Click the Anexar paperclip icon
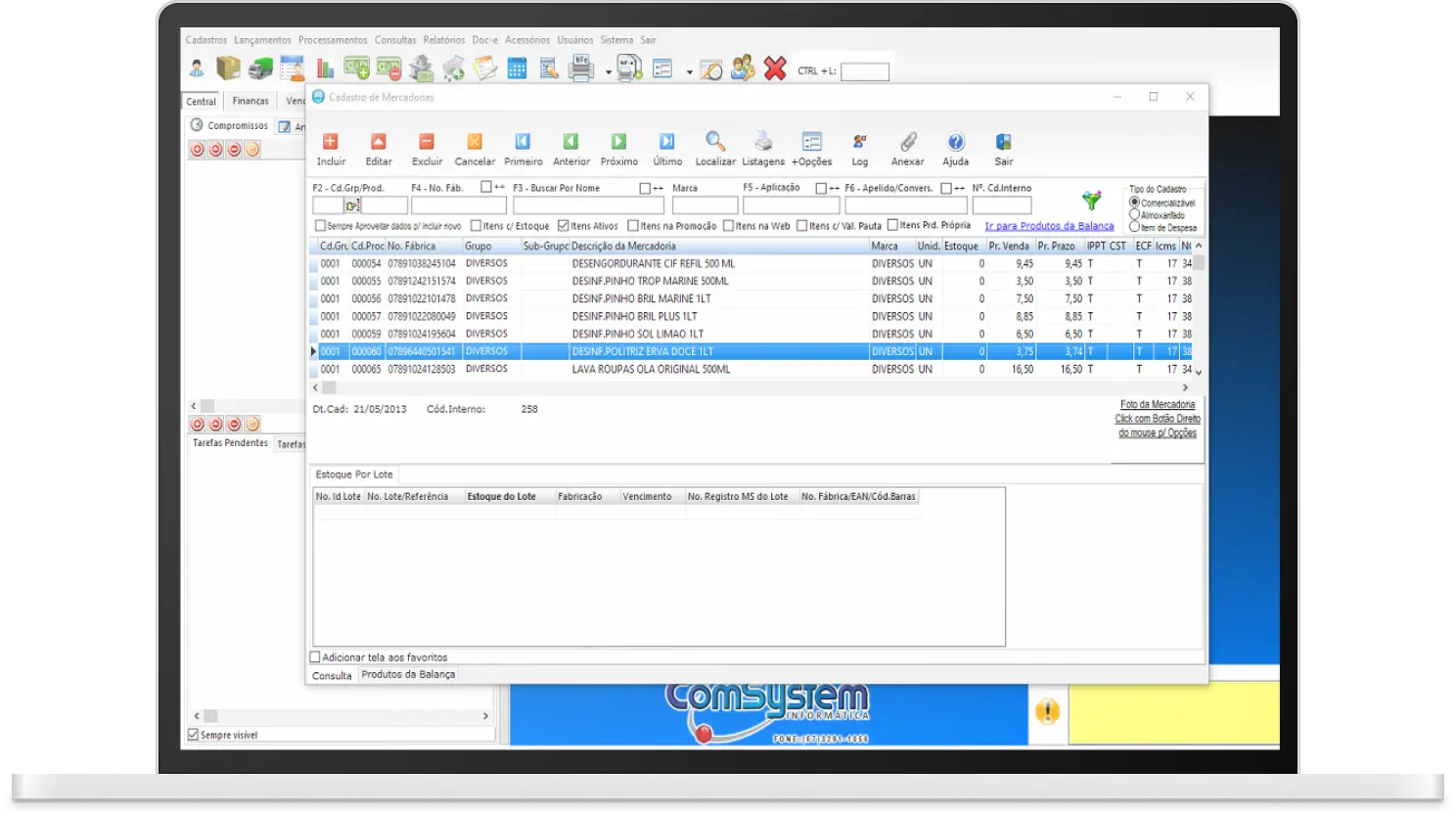The width and height of the screenshot is (1456, 813). point(908,142)
